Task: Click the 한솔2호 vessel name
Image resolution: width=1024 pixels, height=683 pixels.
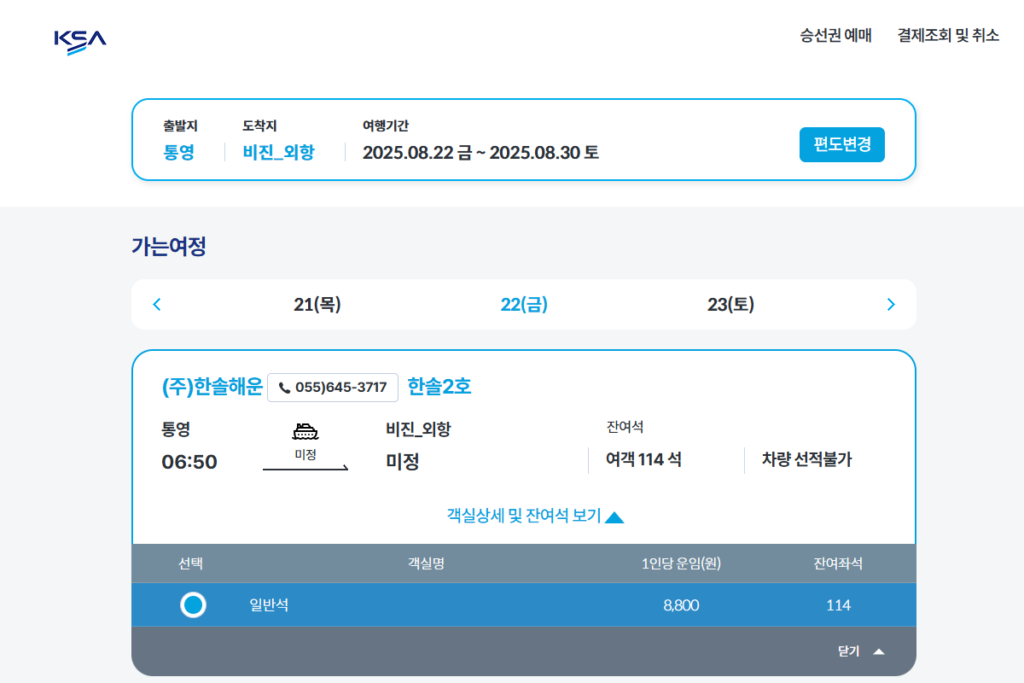Action: [437, 387]
